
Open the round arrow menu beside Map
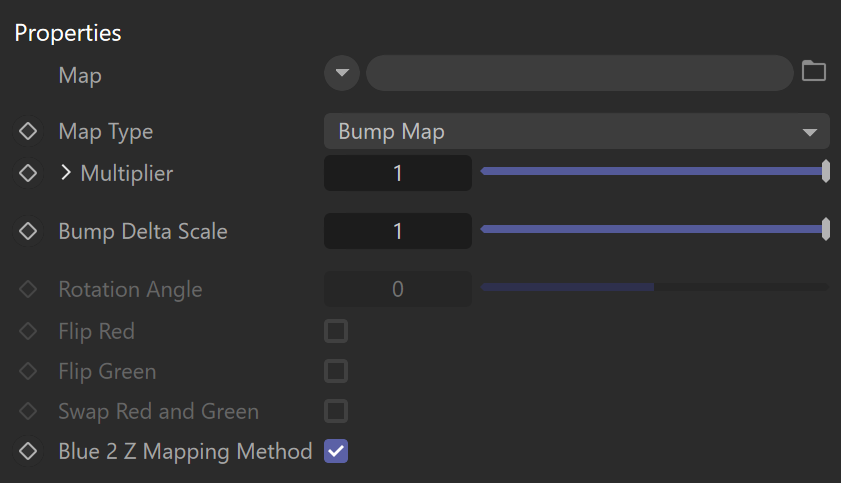coord(342,73)
